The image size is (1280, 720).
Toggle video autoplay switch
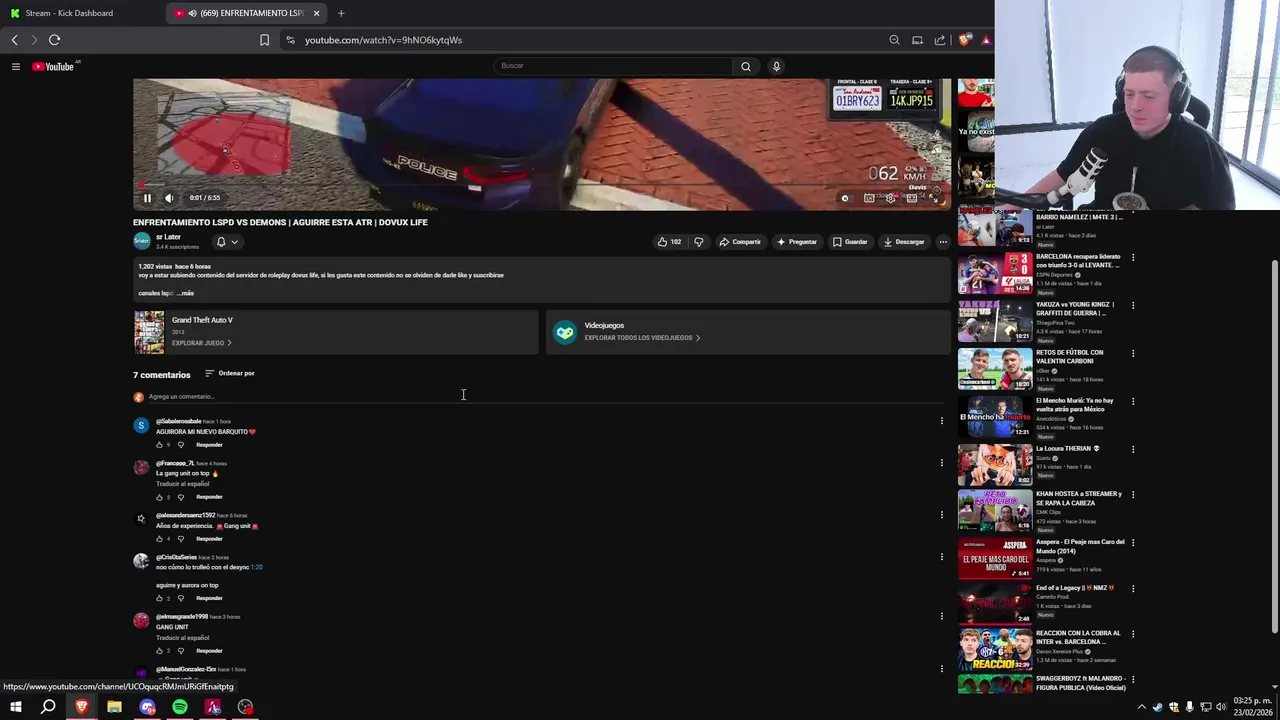click(846, 198)
